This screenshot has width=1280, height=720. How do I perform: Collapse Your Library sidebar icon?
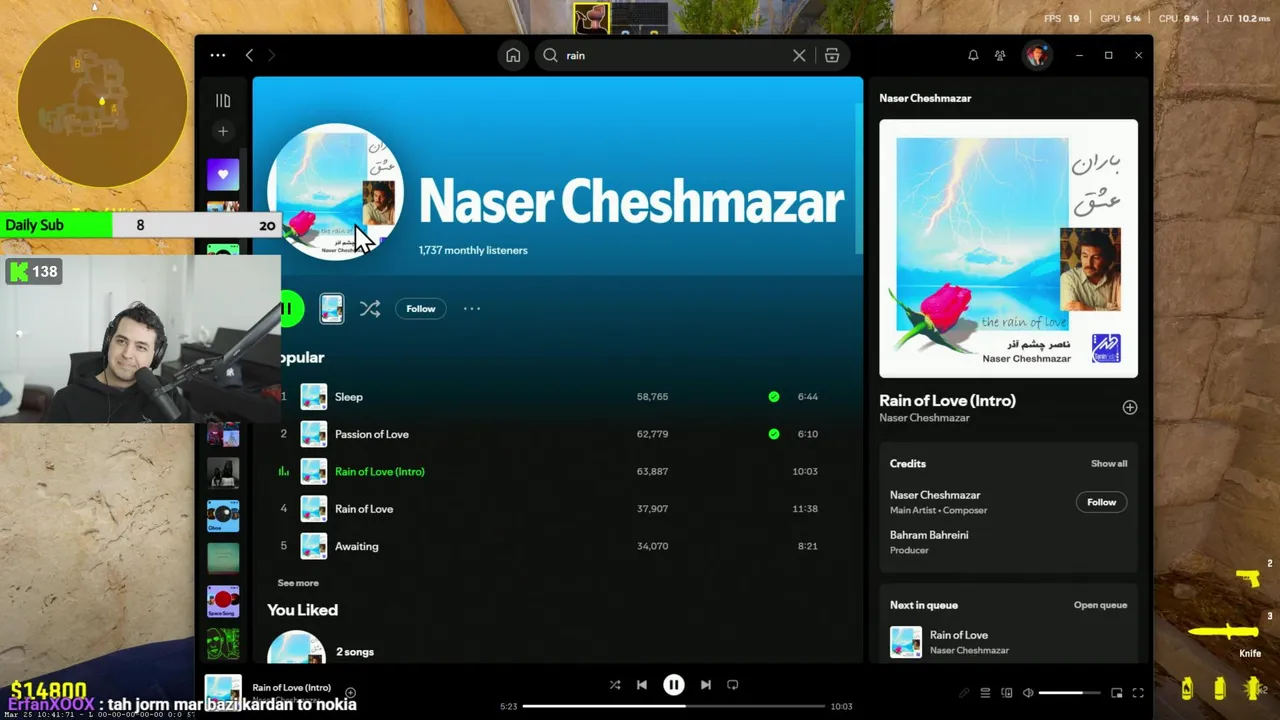223,101
